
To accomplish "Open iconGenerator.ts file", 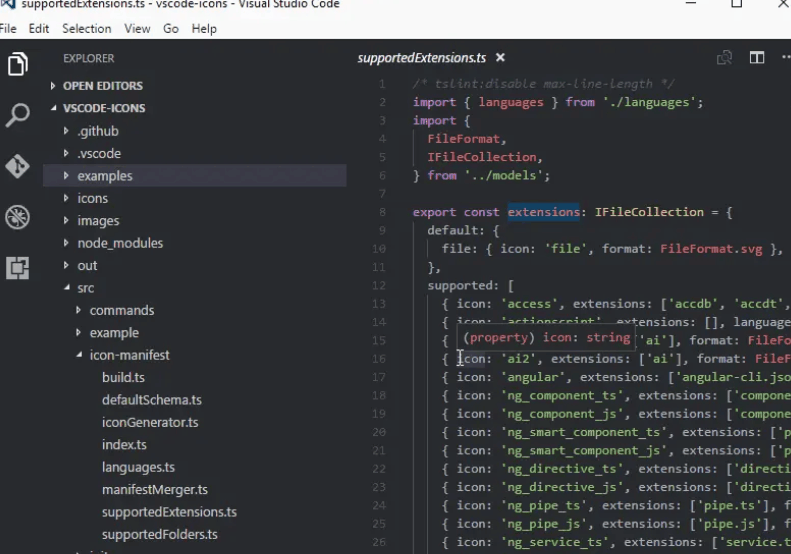I will click(x=150, y=422).
